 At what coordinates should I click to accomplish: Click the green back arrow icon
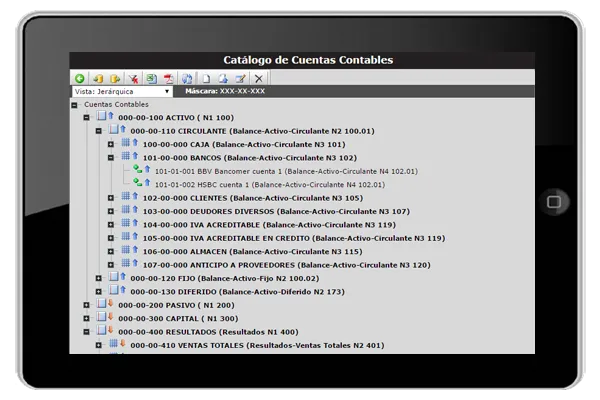(80, 78)
